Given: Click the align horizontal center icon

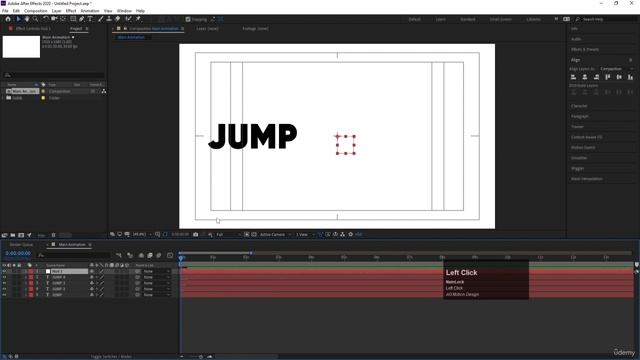Looking at the screenshot, I should click(x=585, y=77).
